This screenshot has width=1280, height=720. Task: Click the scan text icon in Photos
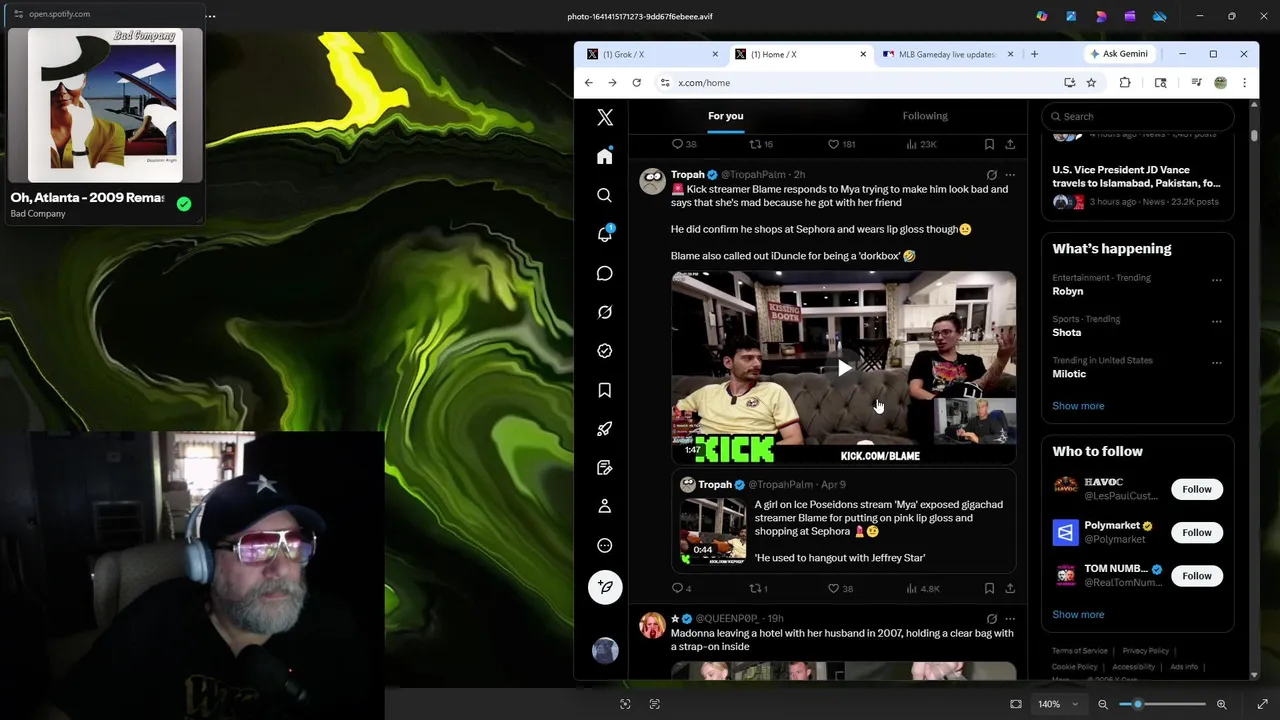pyautogui.click(x=655, y=704)
